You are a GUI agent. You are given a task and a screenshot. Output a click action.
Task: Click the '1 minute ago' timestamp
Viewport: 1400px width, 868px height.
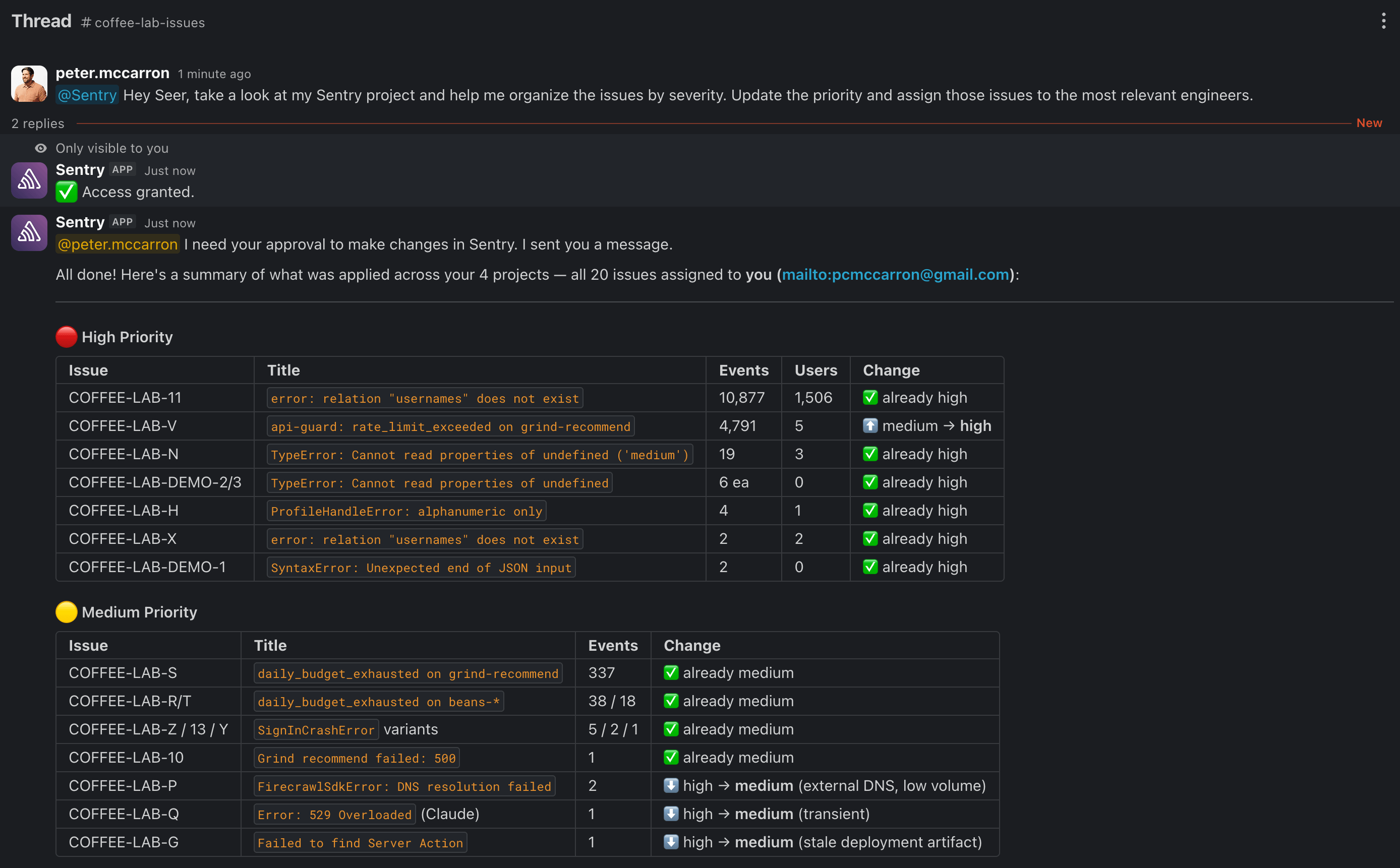point(214,74)
